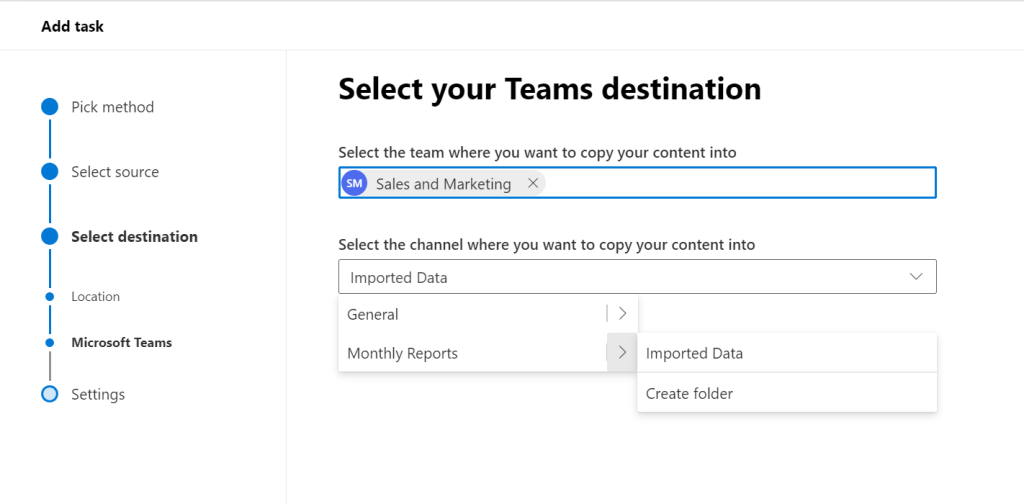Click the hollow Settings step circle
Viewport: 1024px width, 504px height.
50,394
